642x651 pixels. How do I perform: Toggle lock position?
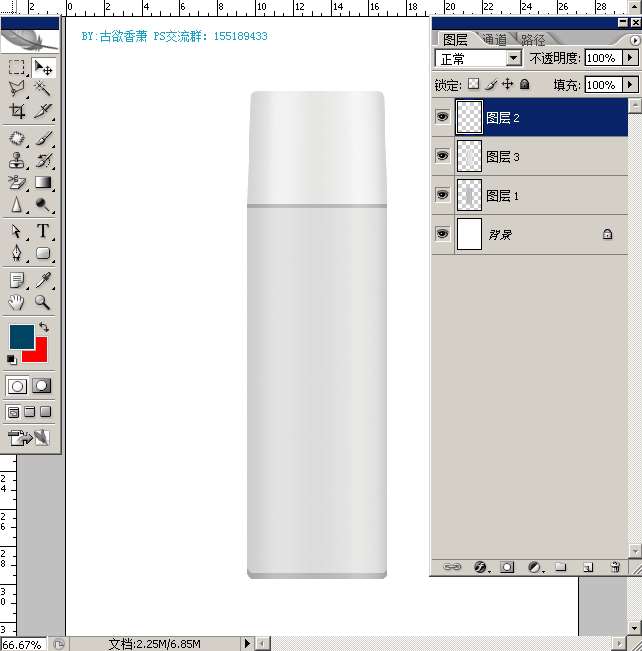507,84
